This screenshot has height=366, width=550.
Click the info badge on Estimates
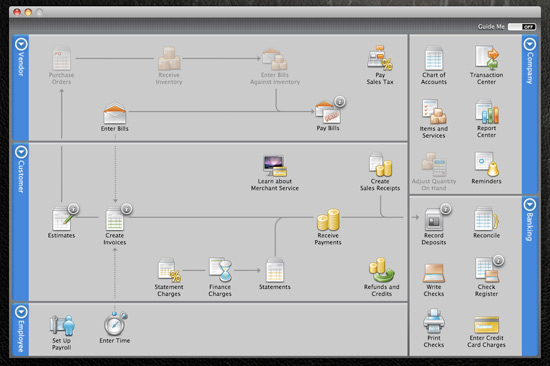click(x=73, y=209)
